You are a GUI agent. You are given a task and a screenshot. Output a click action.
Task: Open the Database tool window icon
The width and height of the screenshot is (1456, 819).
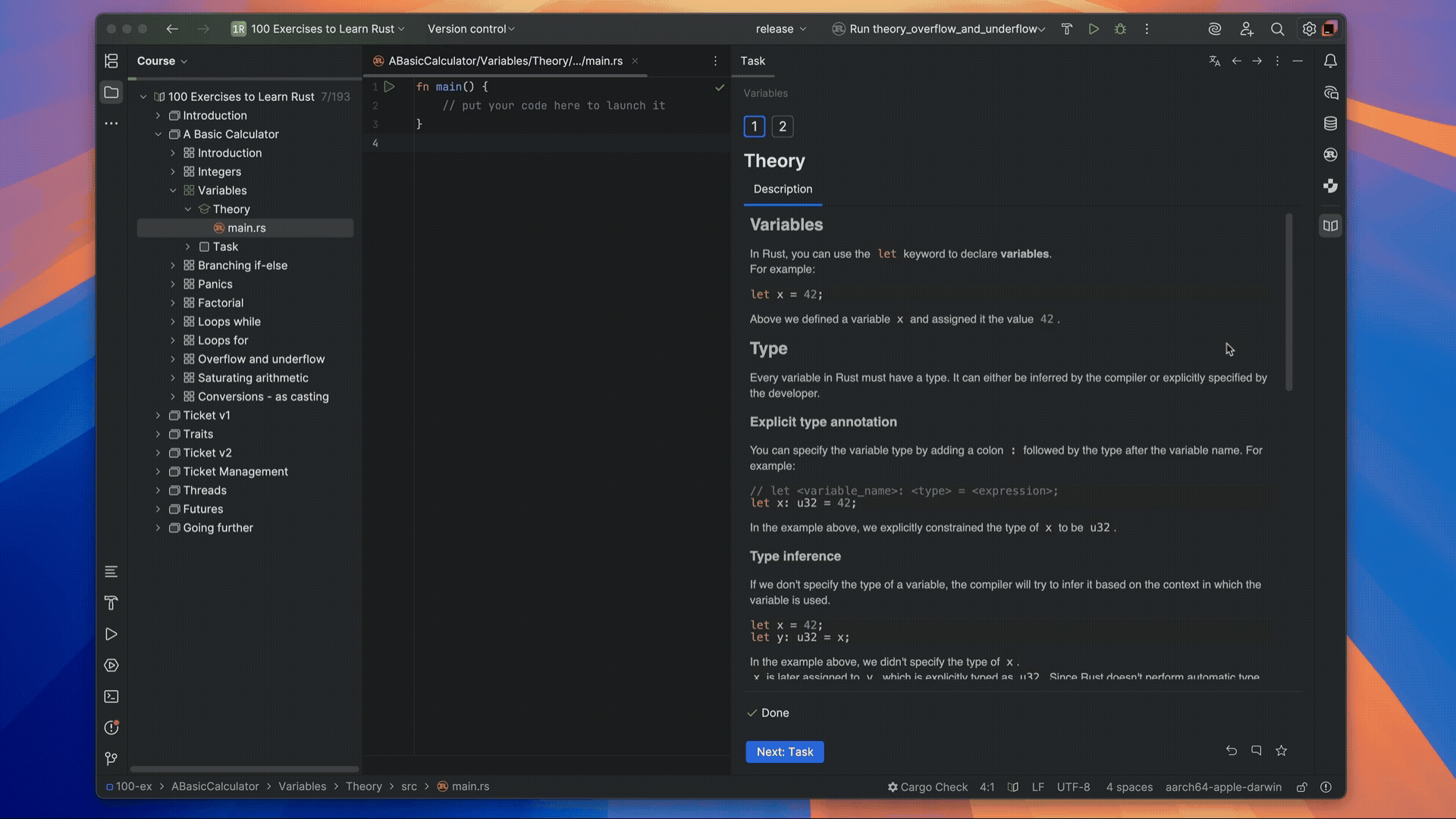pyautogui.click(x=1330, y=124)
